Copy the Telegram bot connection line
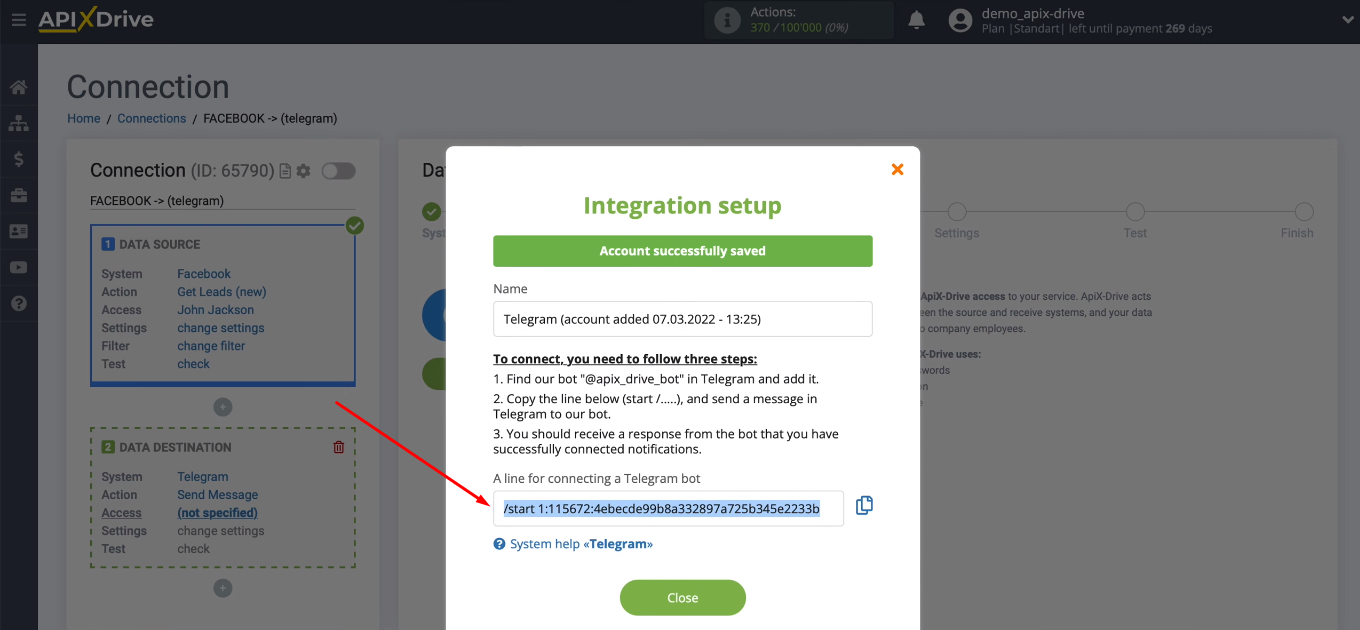The image size is (1360, 630). [863, 507]
